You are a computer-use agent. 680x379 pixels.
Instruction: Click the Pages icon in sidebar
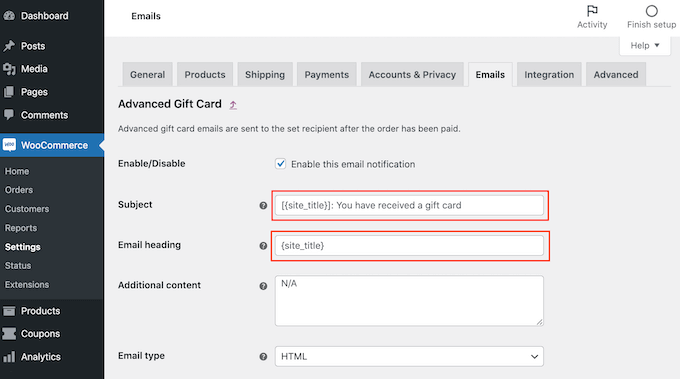pyautogui.click(x=9, y=92)
